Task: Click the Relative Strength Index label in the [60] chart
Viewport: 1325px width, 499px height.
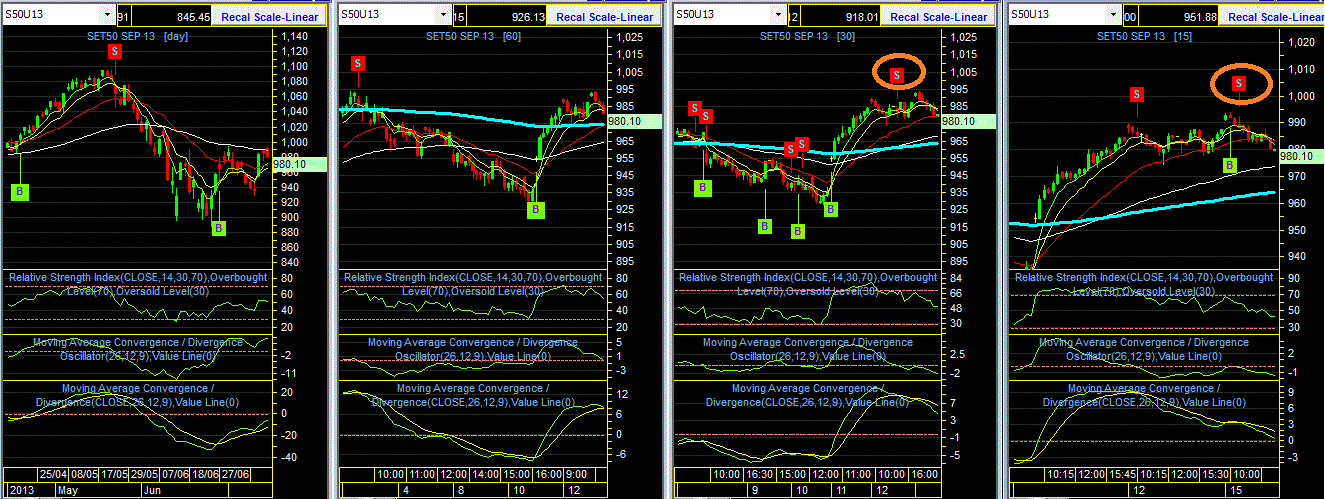Action: click(473, 284)
